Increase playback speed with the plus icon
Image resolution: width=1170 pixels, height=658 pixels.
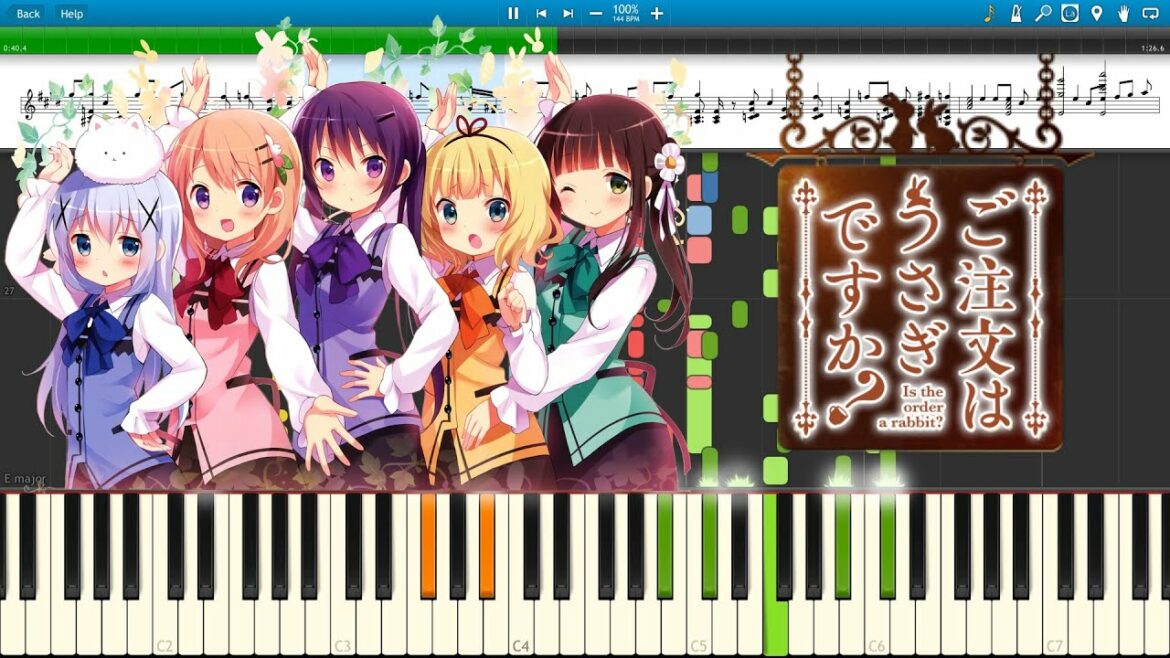(x=655, y=14)
